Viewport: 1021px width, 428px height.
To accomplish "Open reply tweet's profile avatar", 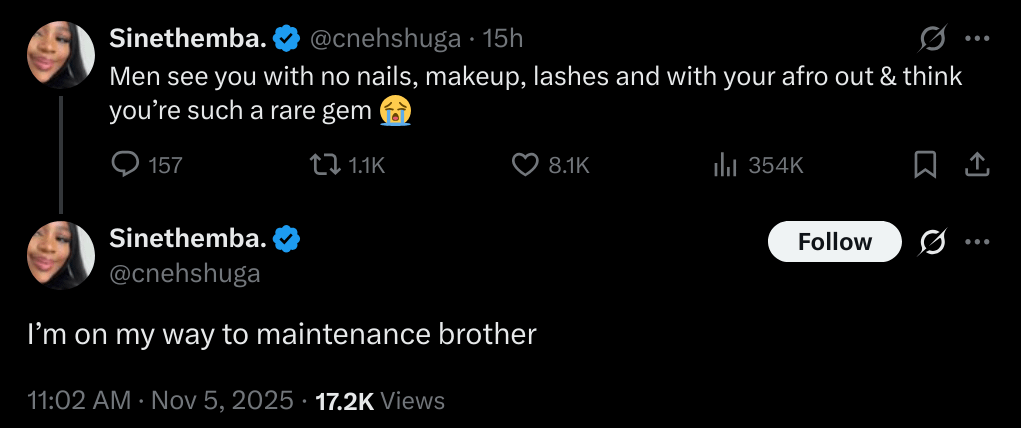I will pyautogui.click(x=60, y=256).
